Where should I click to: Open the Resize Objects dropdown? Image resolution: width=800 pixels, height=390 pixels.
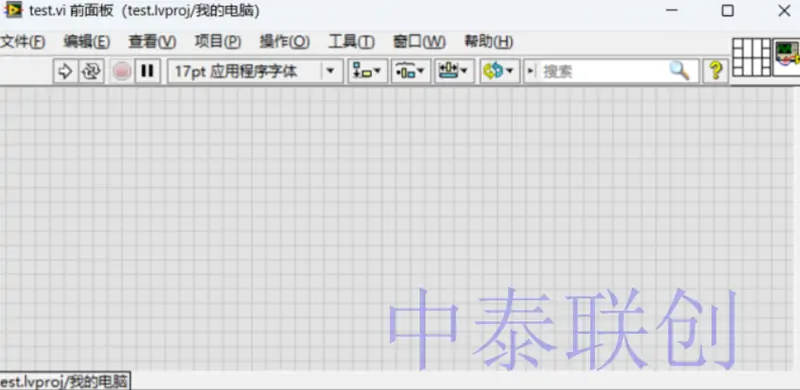[455, 71]
